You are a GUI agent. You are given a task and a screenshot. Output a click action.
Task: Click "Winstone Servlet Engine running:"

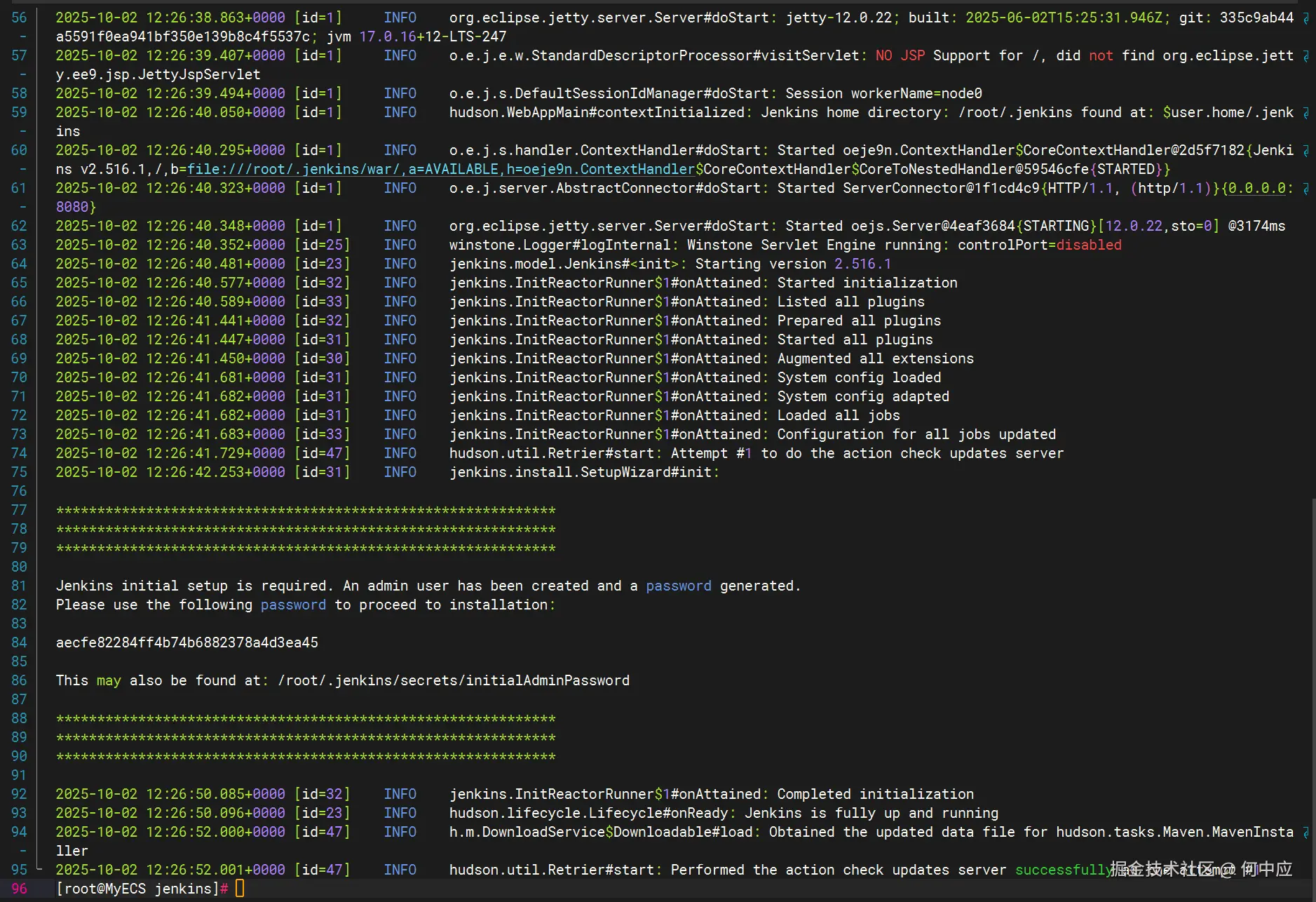point(818,245)
